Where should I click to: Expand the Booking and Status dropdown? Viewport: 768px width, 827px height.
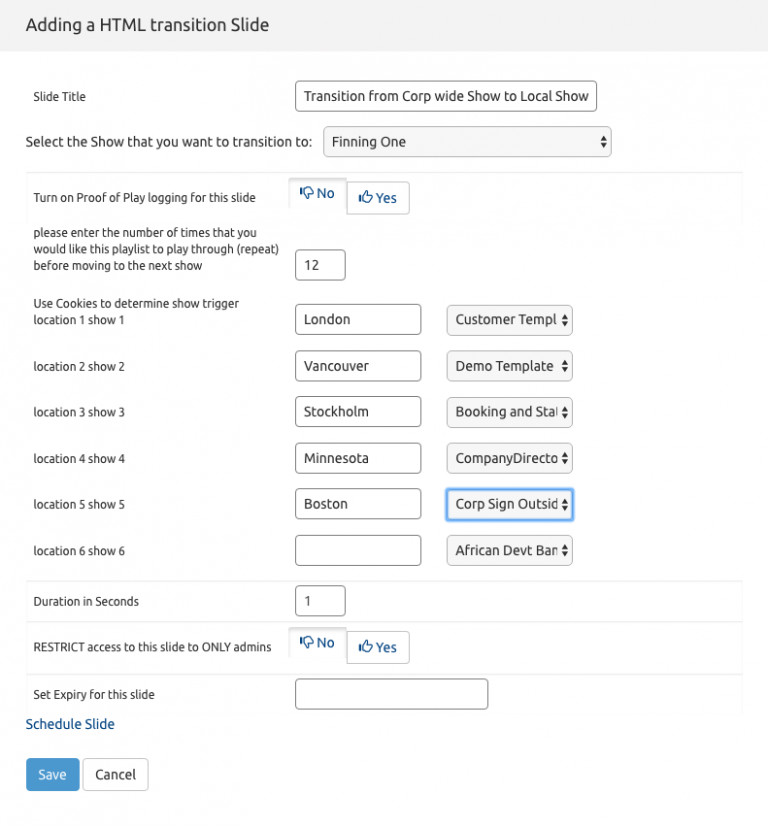509,412
